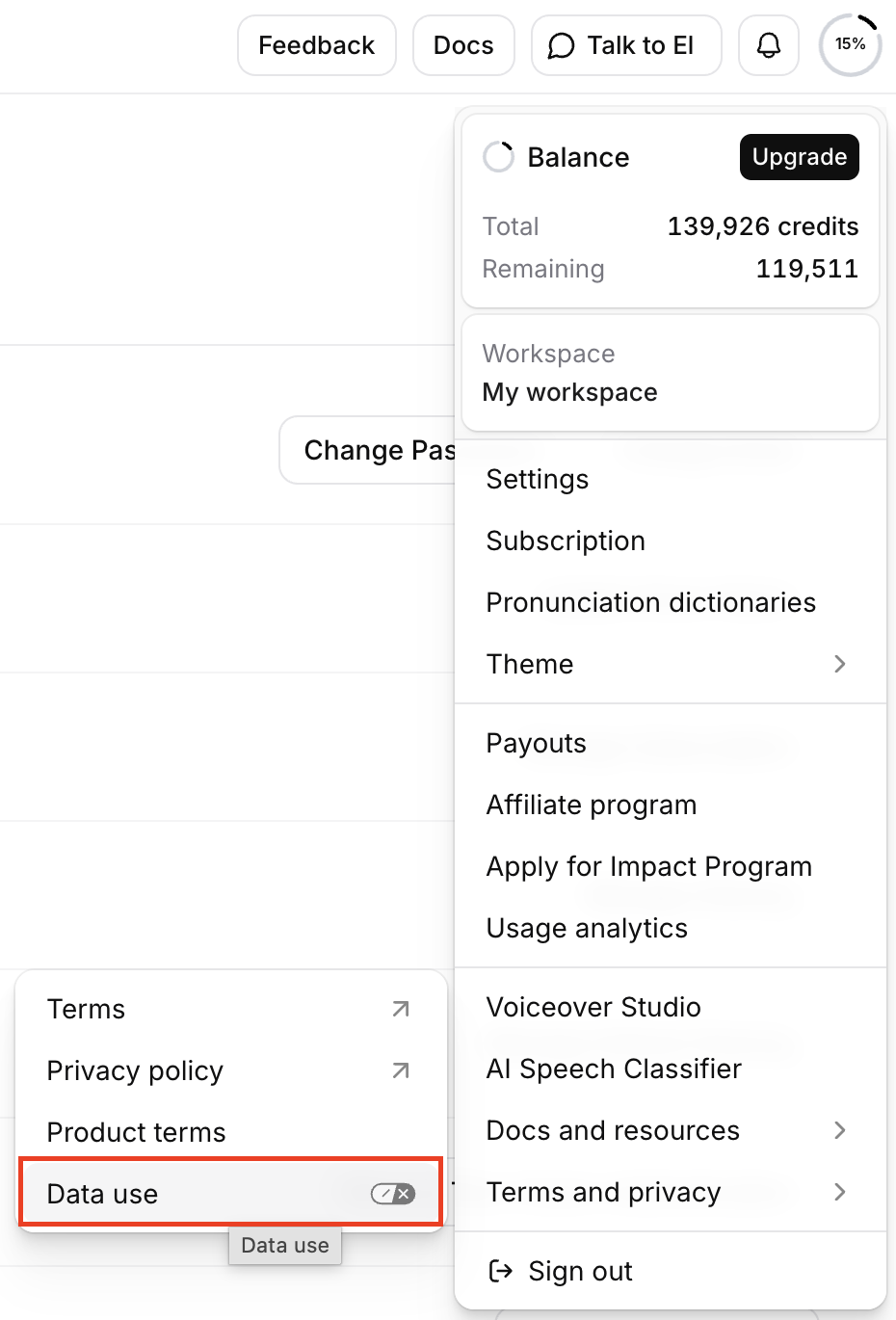Toggle the Data use switch

pyautogui.click(x=393, y=1194)
